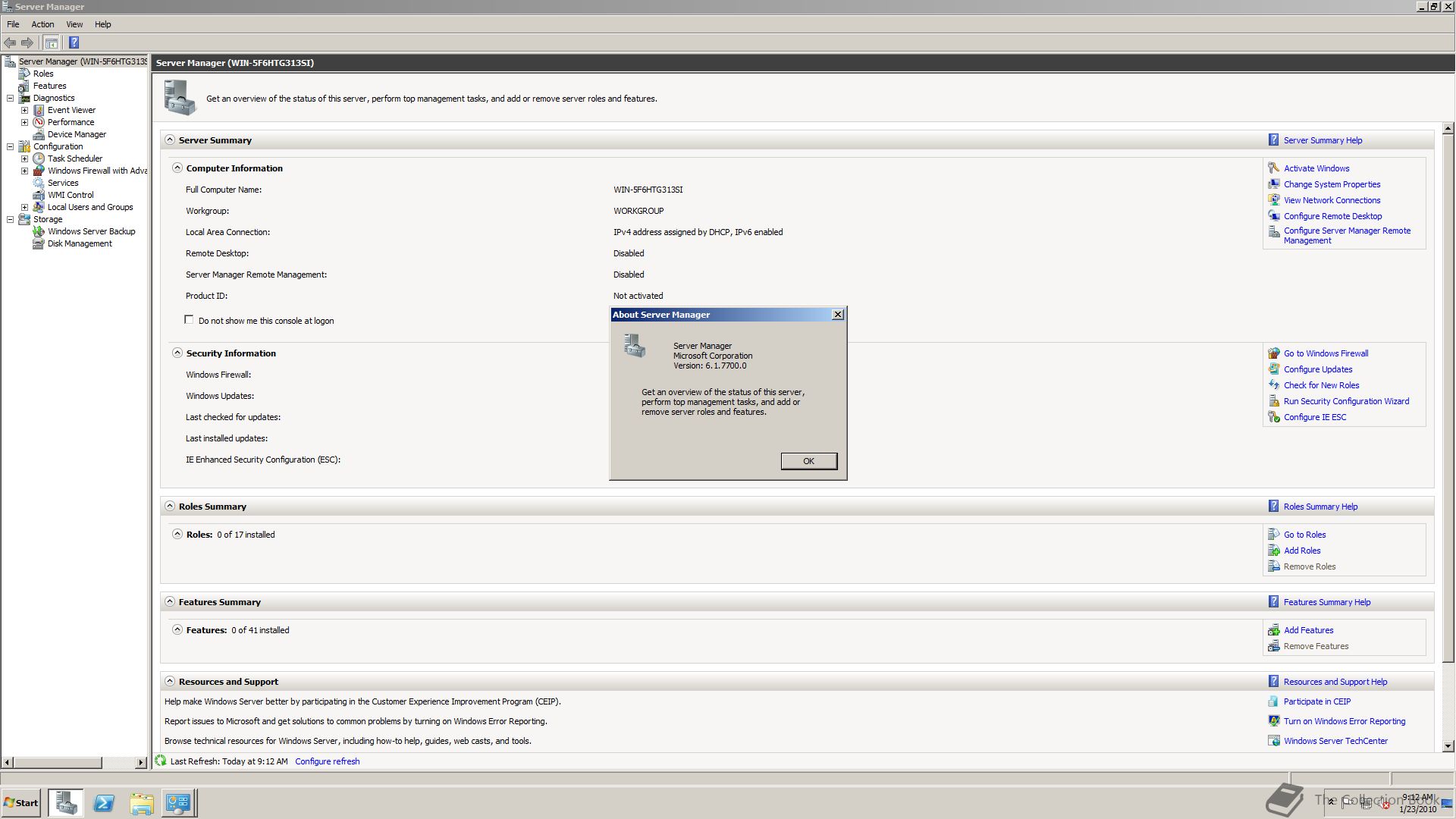Open the Features Summary Help link
This screenshot has width=1456, height=819.
(x=1327, y=602)
